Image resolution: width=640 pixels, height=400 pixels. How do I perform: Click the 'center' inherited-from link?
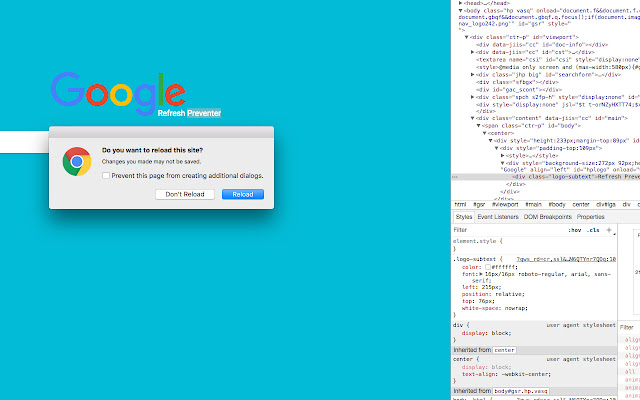[504, 350]
